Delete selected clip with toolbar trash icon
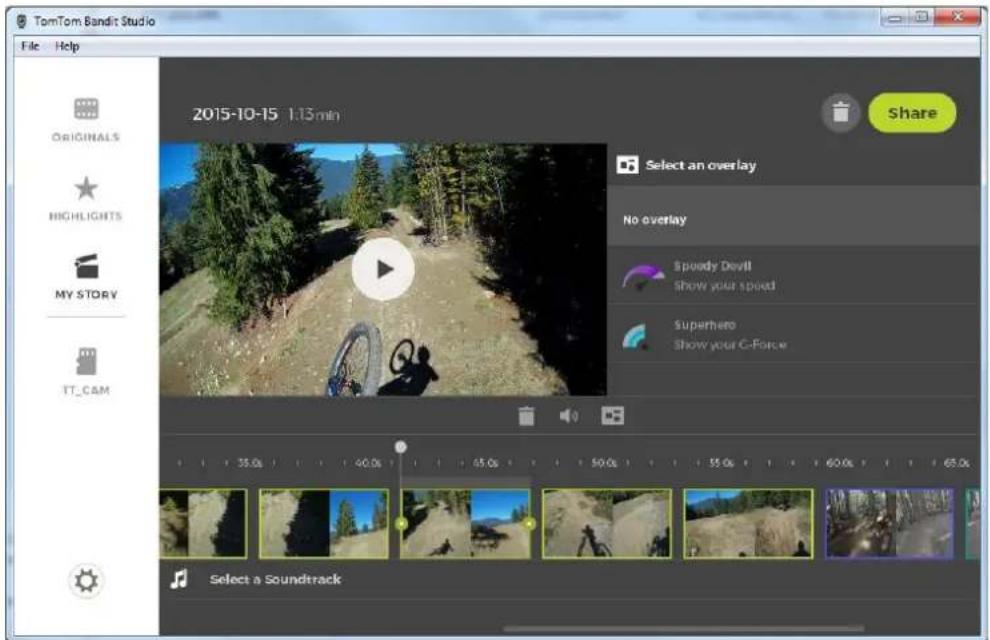The image size is (990, 640). pos(526,416)
